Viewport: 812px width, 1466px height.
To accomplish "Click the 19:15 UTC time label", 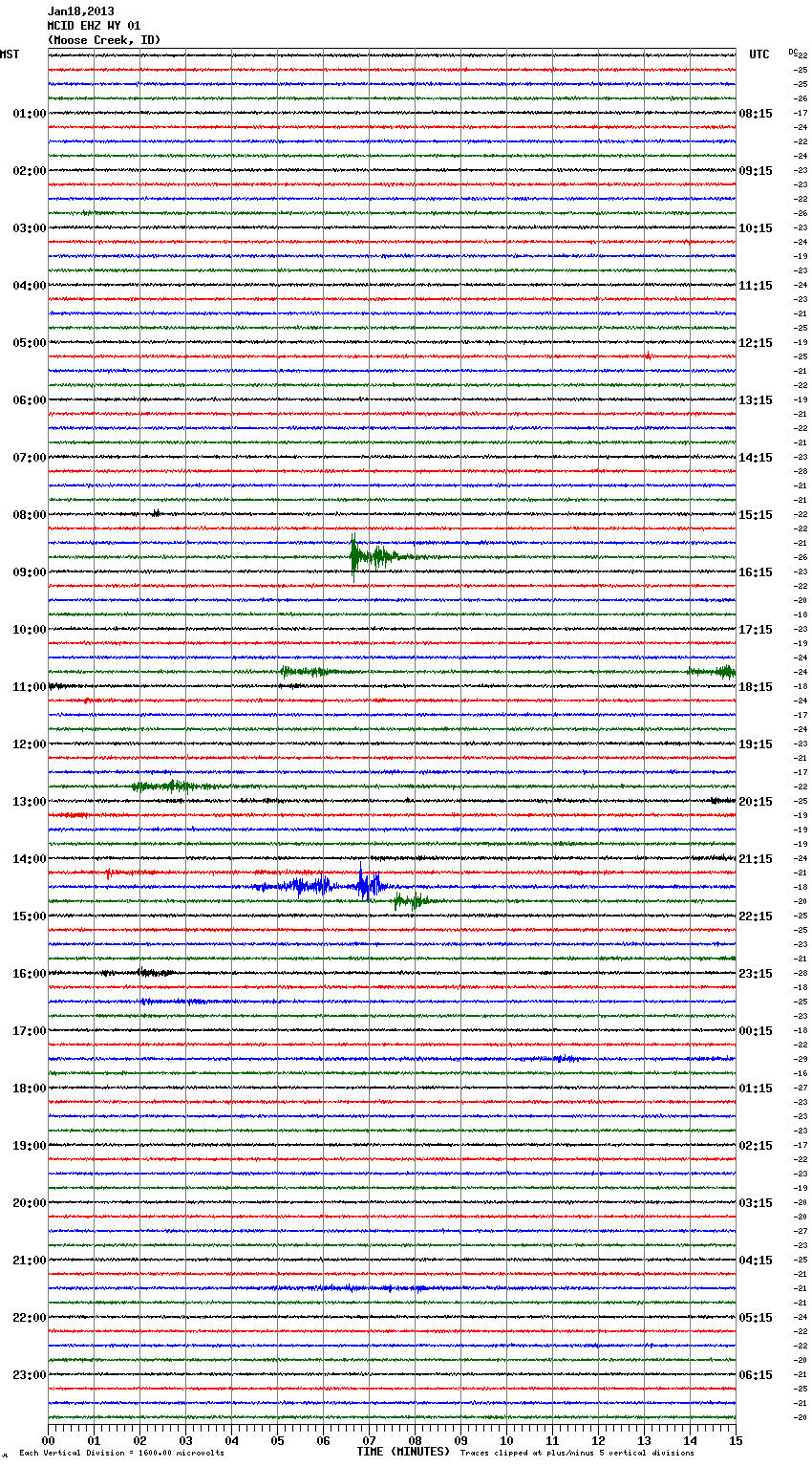I will click(x=756, y=744).
